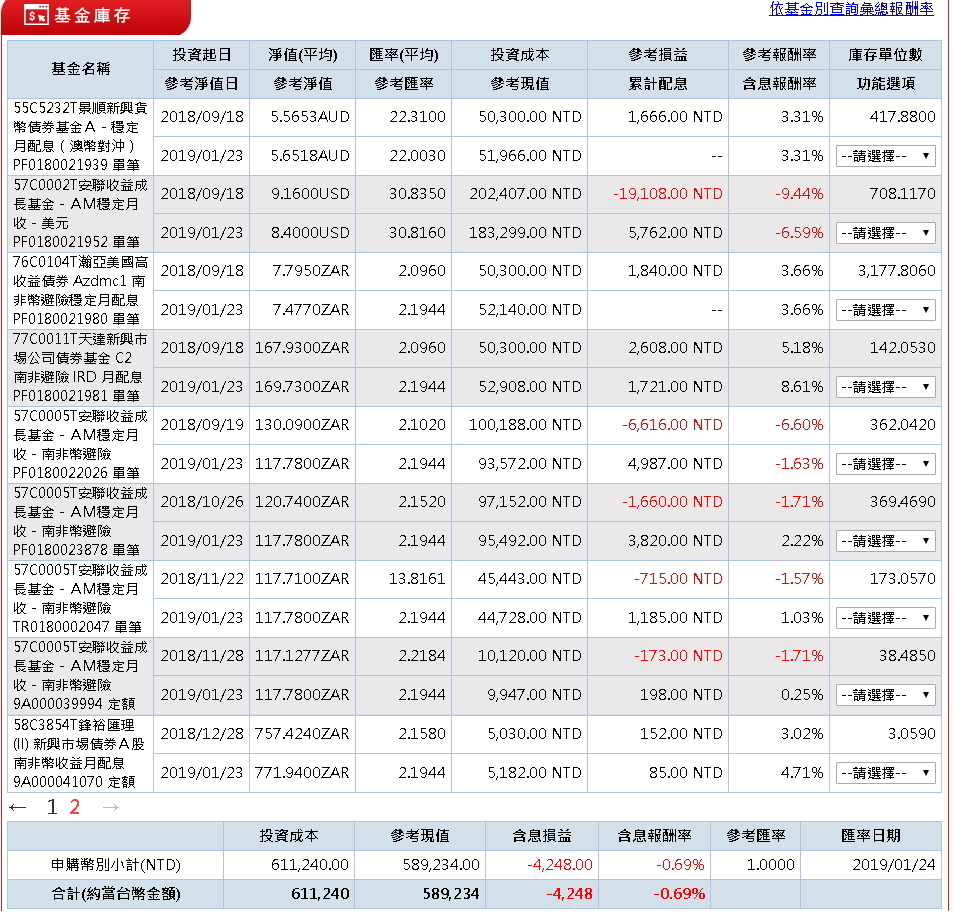Viewport: 954px width, 923px height.
Task: Open 功能選項 dropdown for 57C0002T 安聯美元 fund
Action: click(x=884, y=233)
